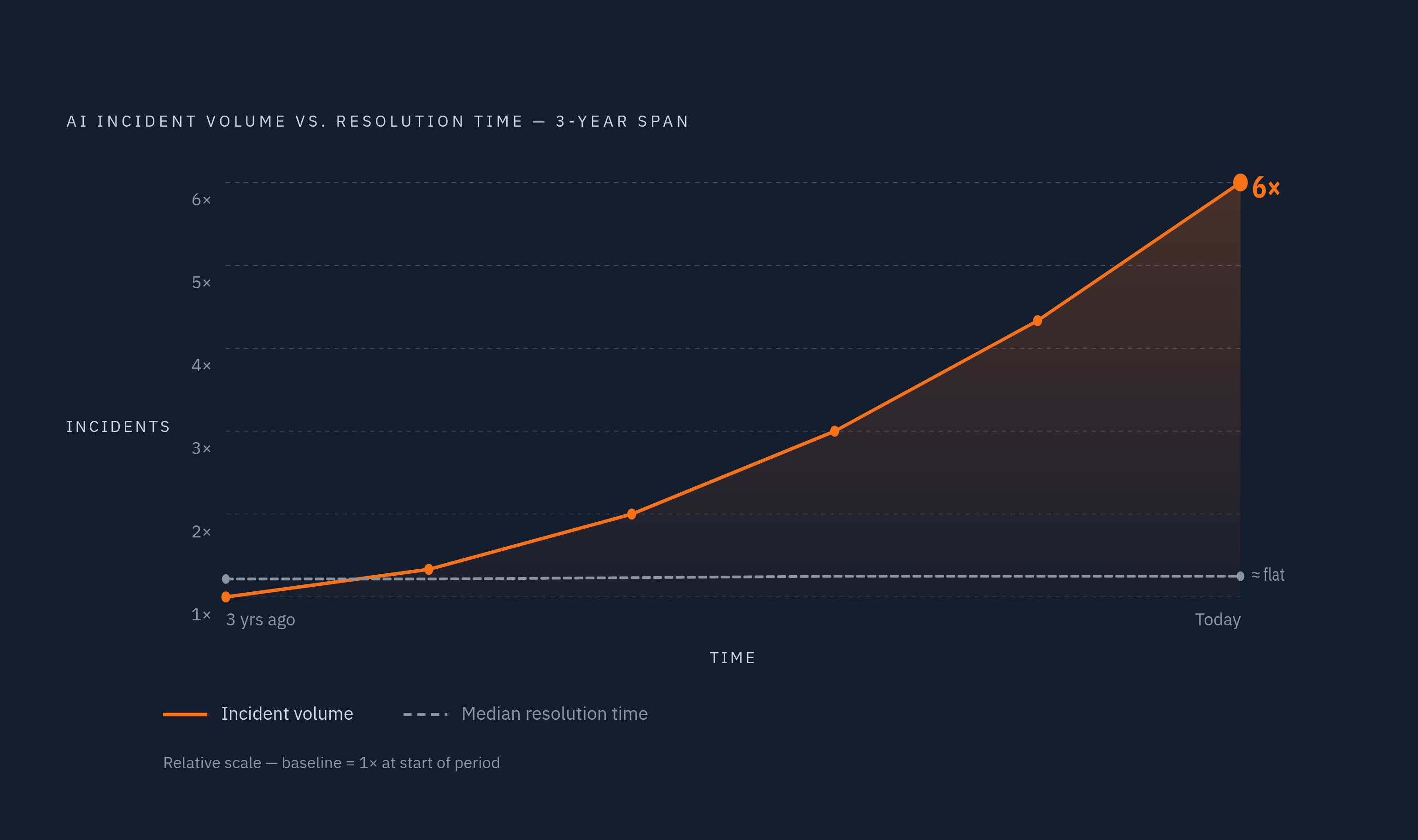Select the '6×' y-axis tick label
1418x840 pixels.
tap(201, 199)
